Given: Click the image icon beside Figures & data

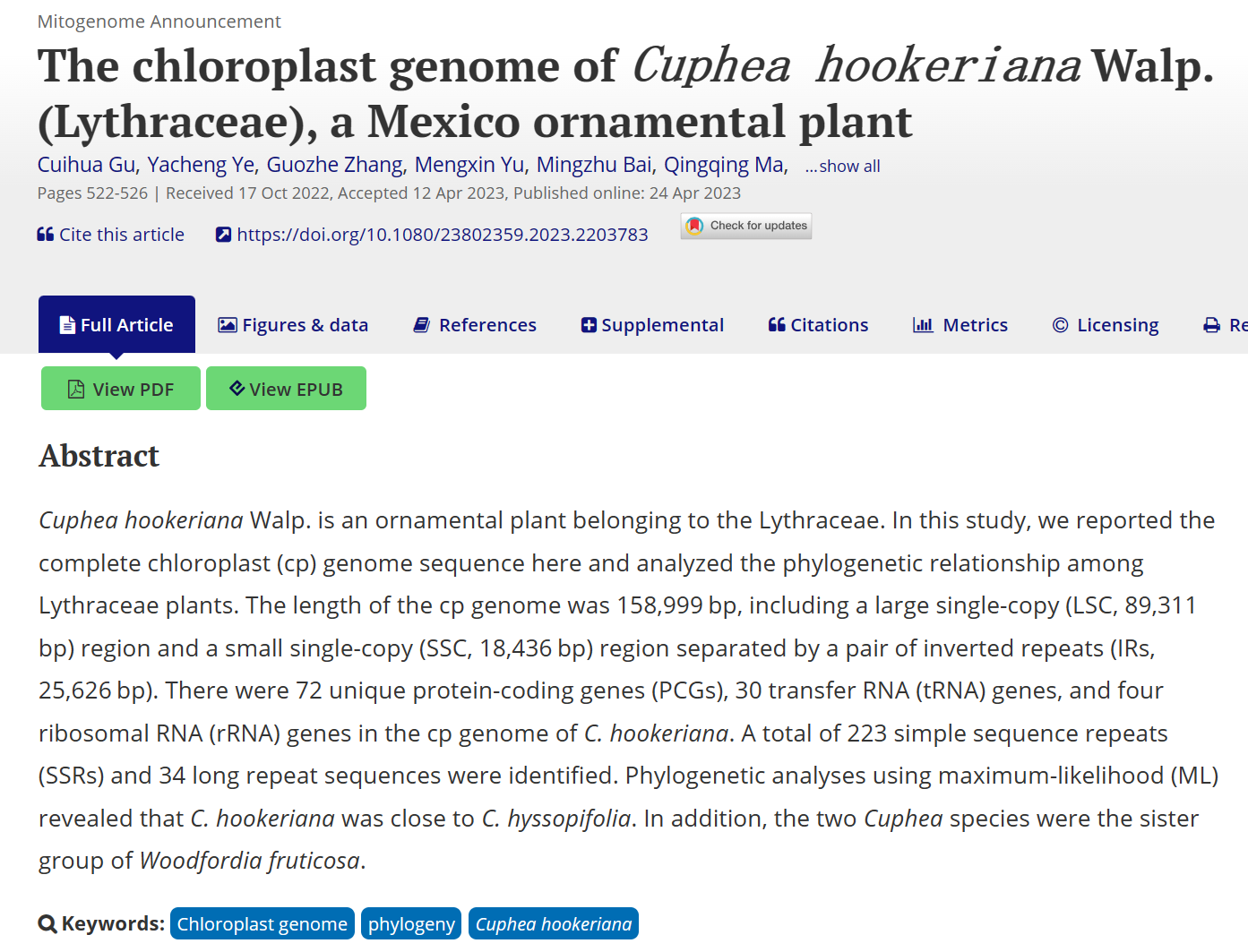Looking at the screenshot, I should point(228,325).
